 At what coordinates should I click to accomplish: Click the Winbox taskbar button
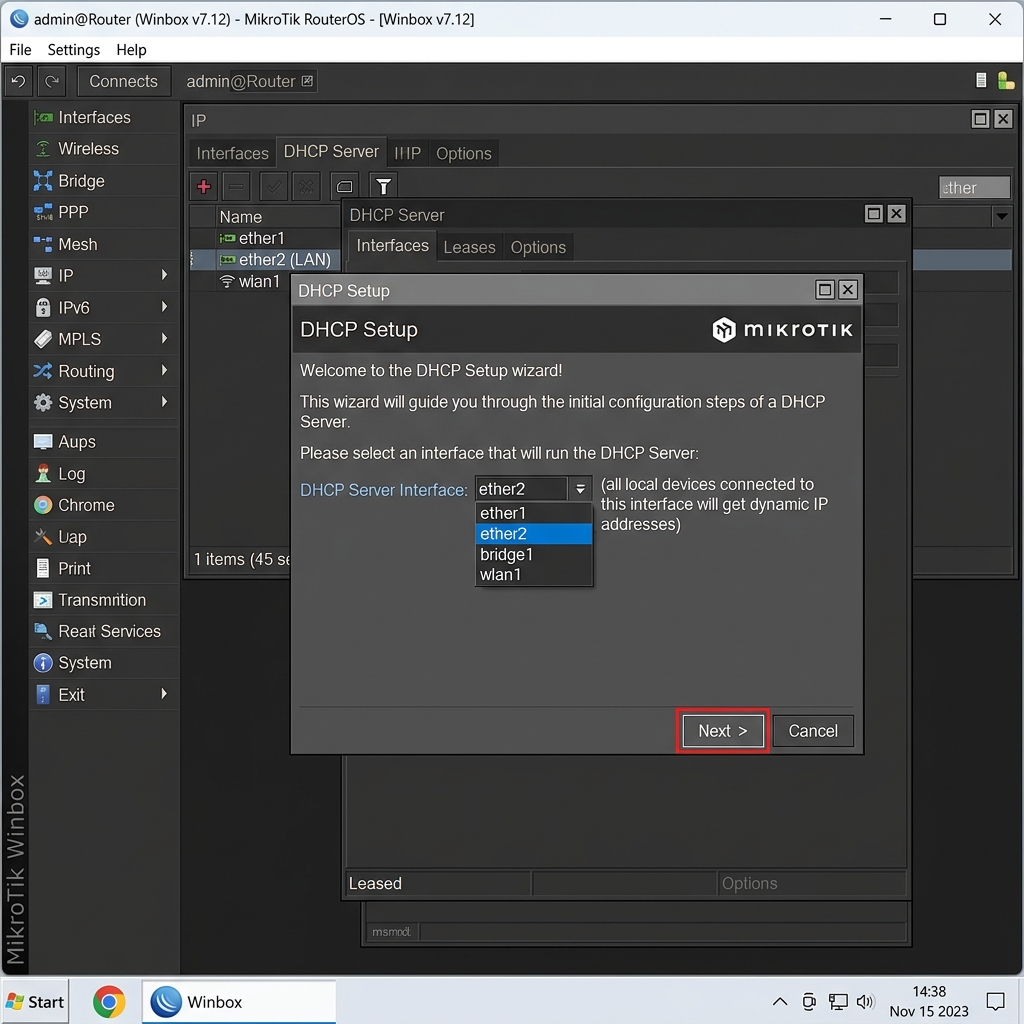[239, 1002]
